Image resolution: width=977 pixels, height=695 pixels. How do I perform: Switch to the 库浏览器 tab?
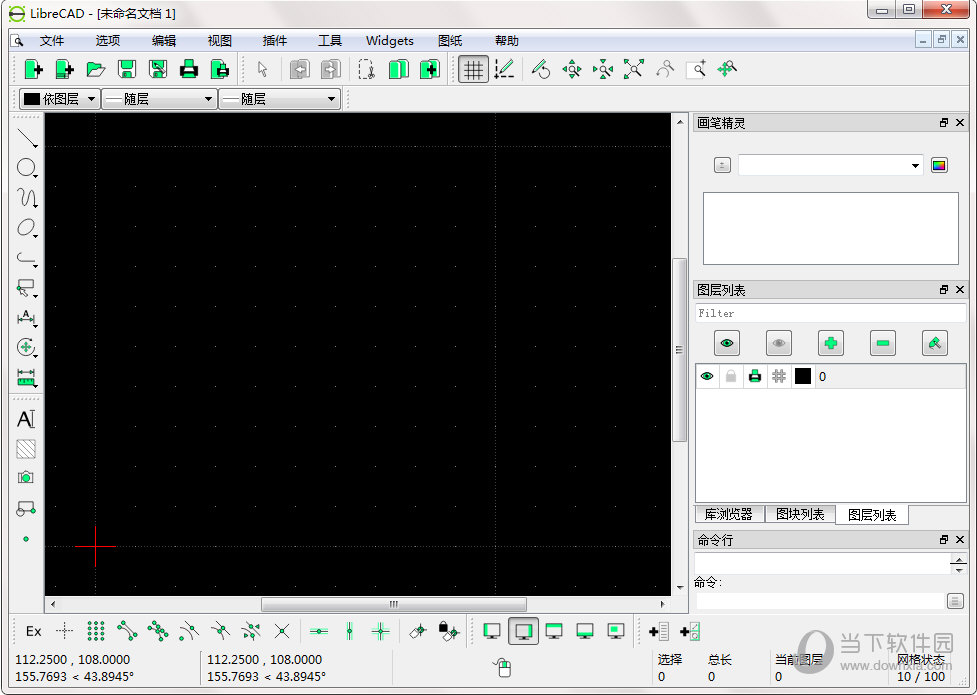(x=729, y=514)
